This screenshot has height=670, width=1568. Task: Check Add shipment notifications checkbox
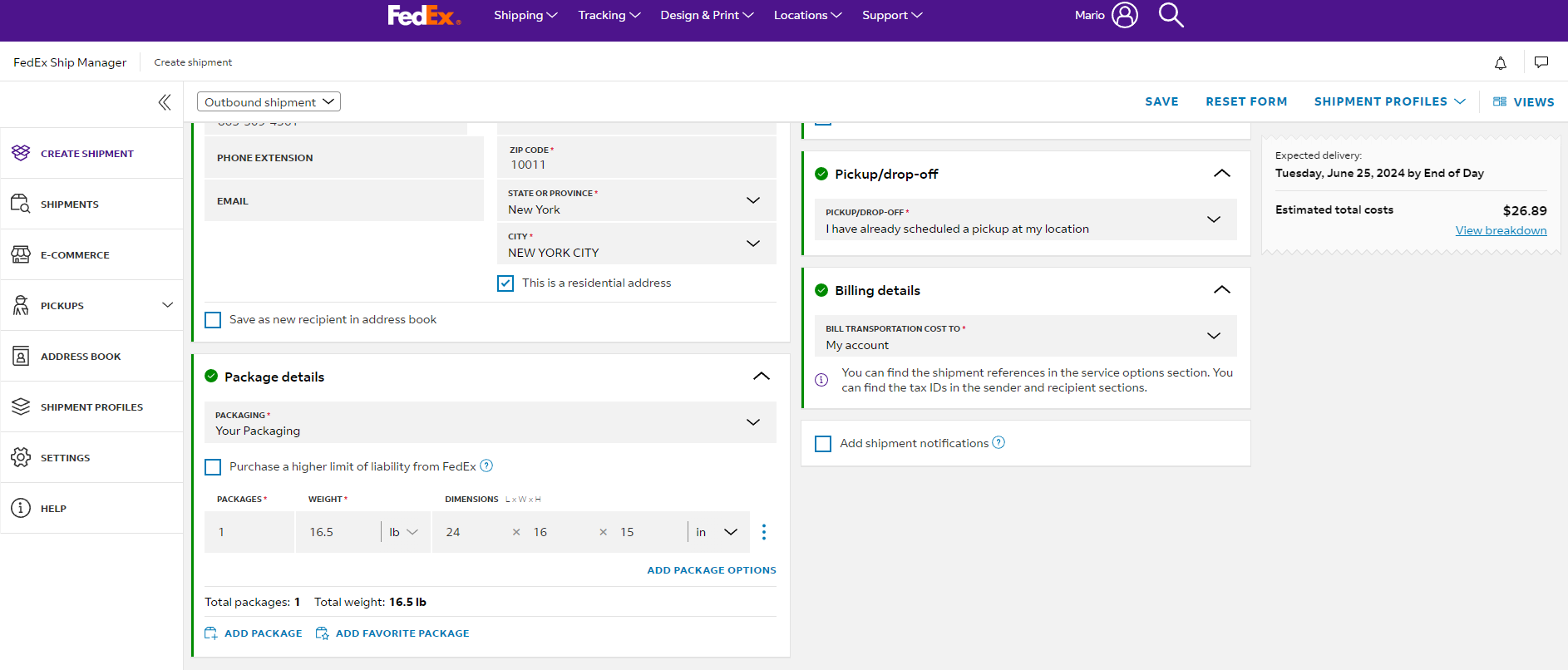click(823, 444)
